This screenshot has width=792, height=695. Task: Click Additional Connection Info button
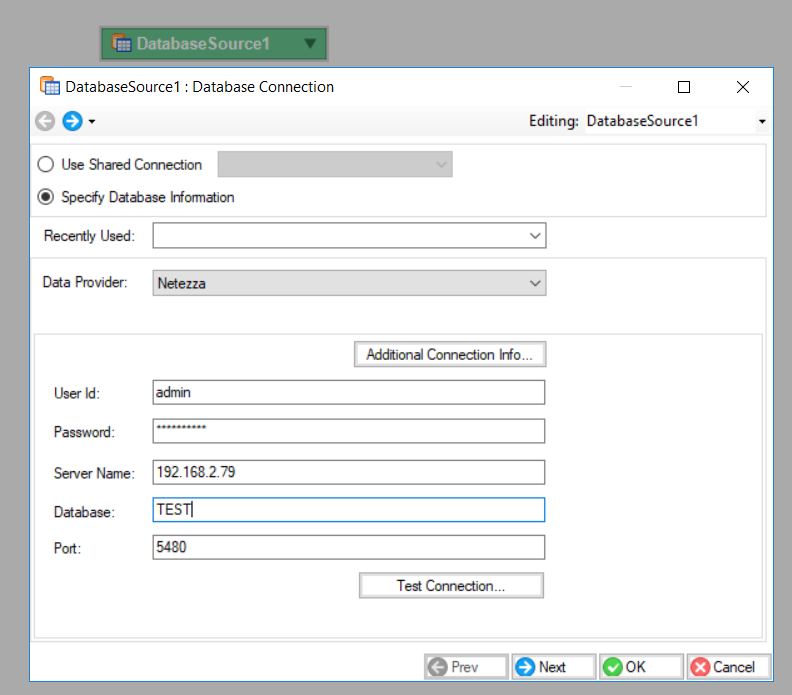coord(450,354)
